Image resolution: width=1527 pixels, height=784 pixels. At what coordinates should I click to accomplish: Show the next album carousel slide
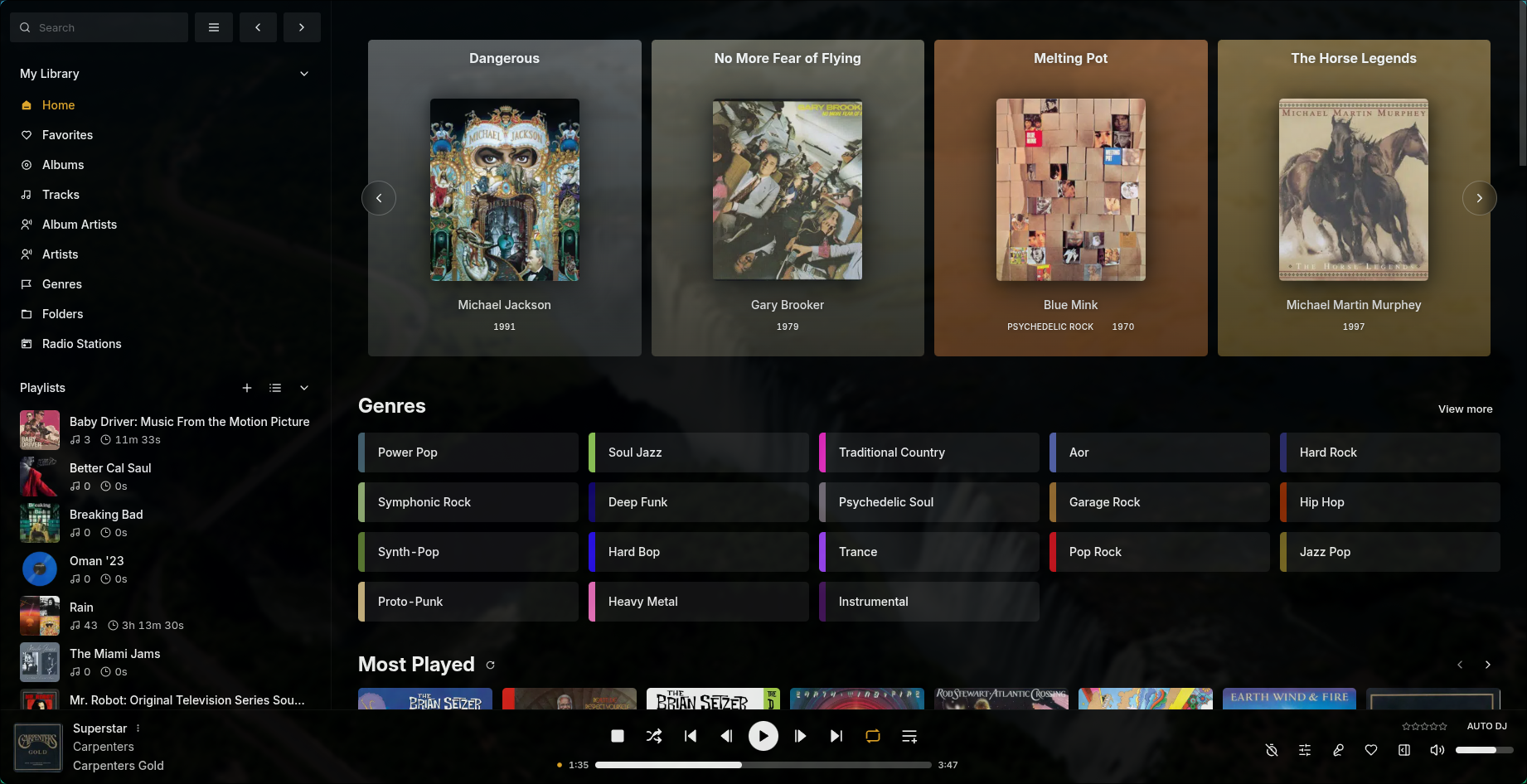[1479, 198]
